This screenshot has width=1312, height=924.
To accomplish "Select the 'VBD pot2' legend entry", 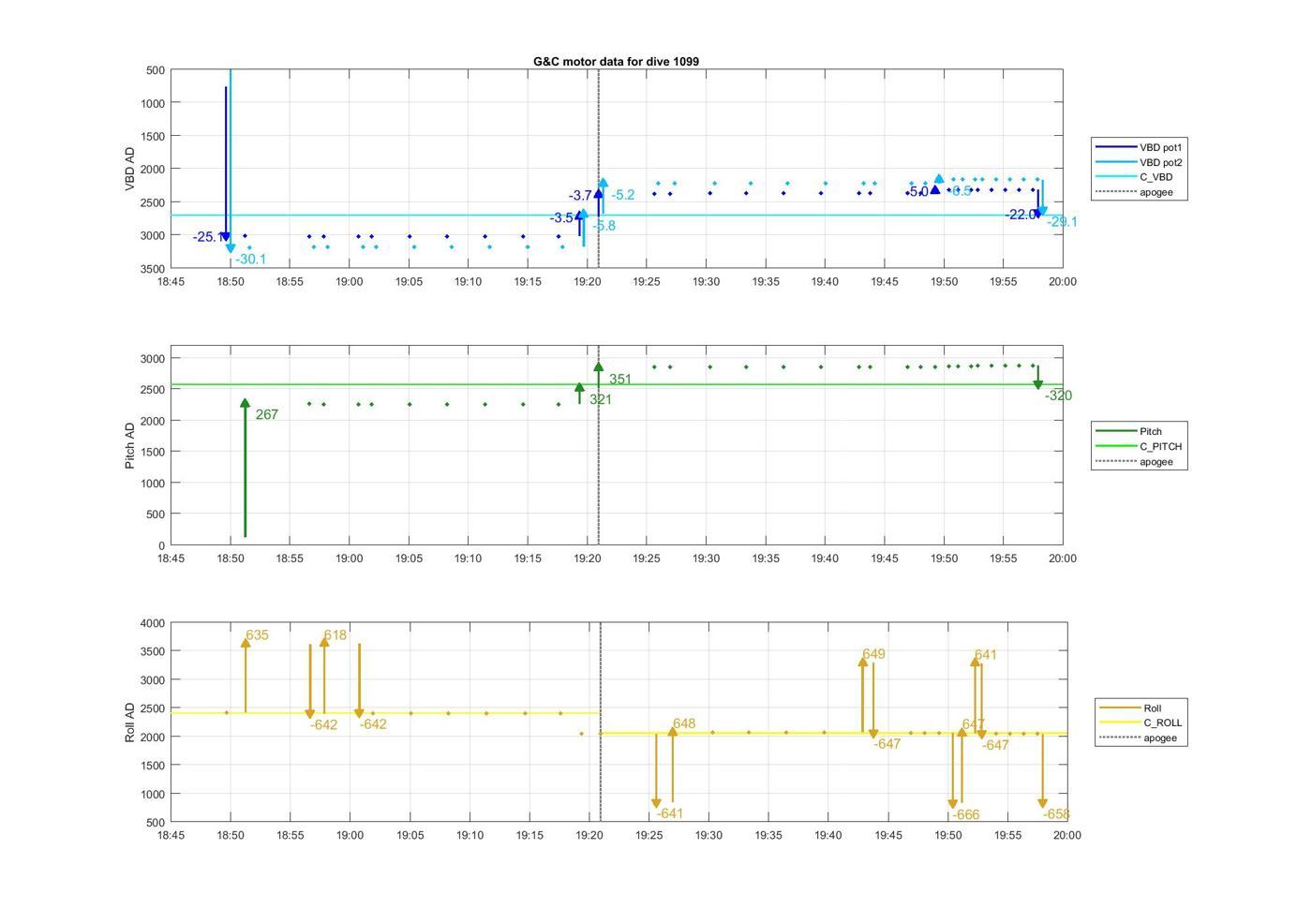I will 1140,162.
